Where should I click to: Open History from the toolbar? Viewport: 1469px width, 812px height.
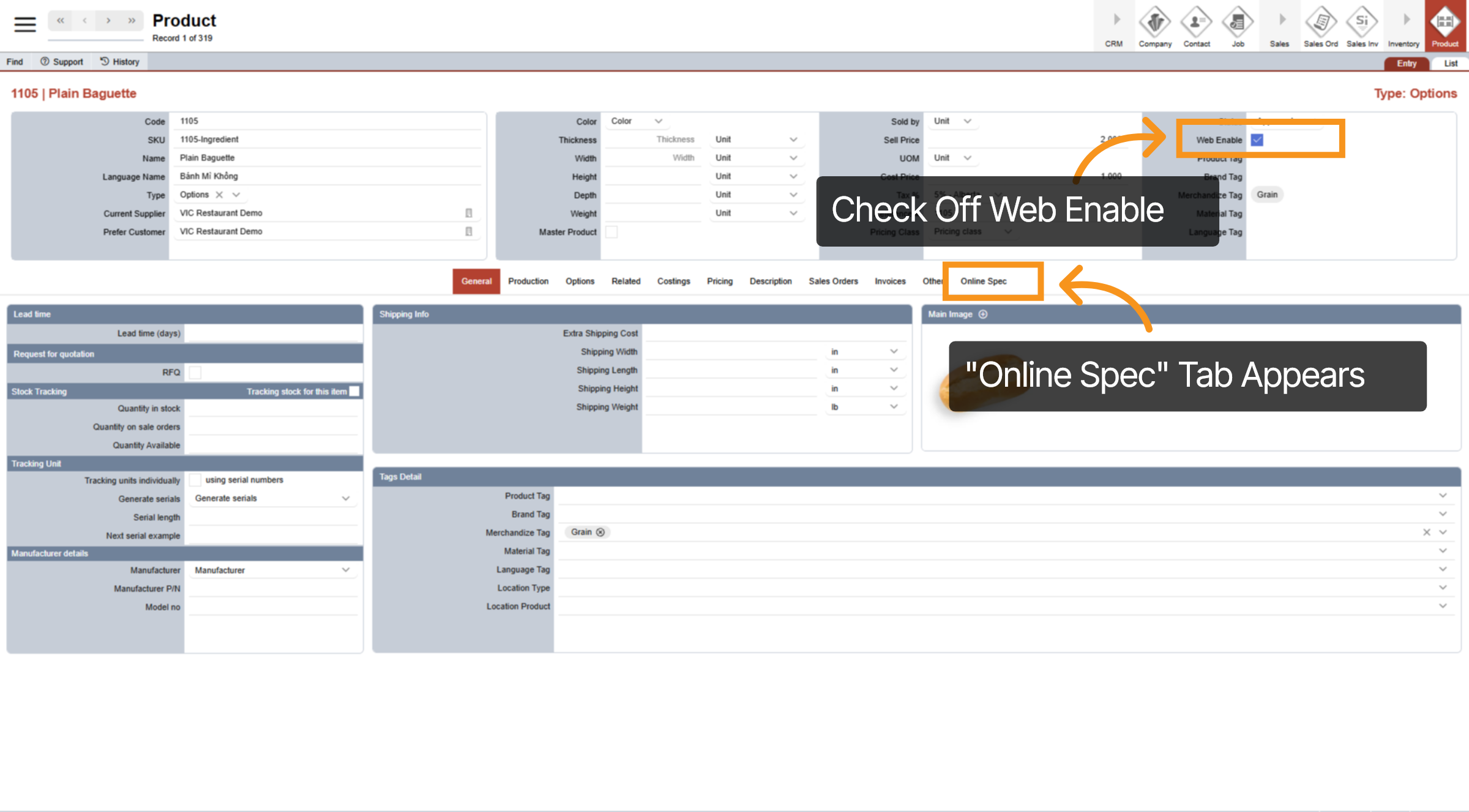[x=119, y=61]
